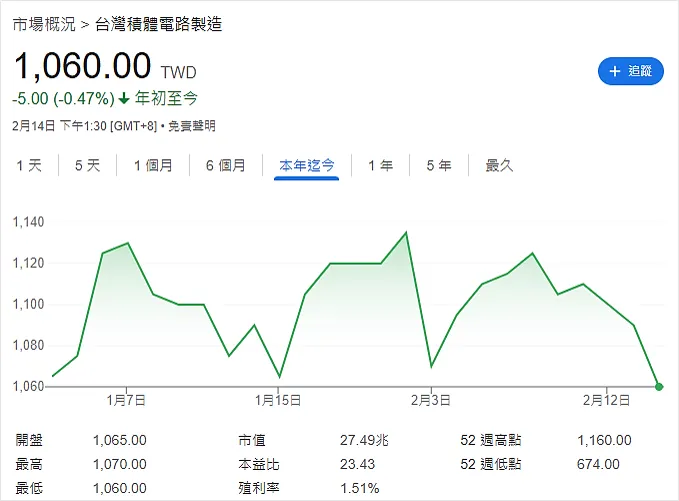Click the 1月15日 x-axis date label
Viewport: 679px width, 501px height.
(x=278, y=400)
